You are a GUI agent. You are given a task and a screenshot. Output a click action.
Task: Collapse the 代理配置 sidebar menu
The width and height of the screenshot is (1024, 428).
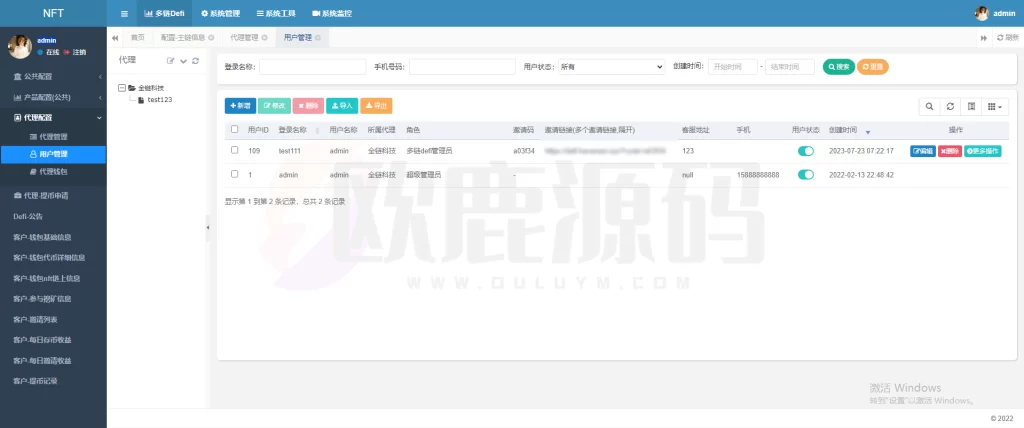(x=53, y=118)
